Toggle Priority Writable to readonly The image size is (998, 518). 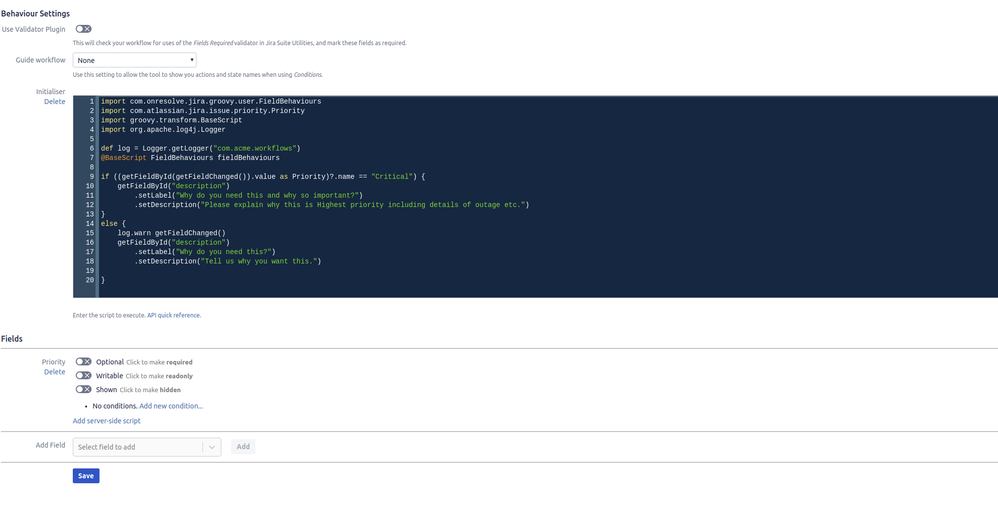coord(83,375)
